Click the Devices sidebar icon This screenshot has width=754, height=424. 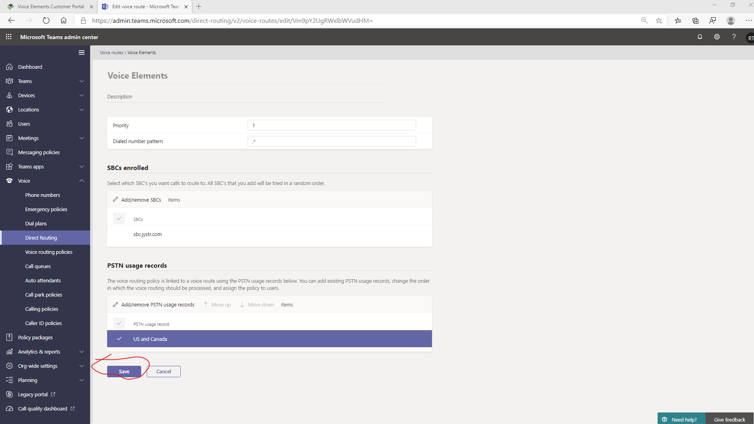click(x=9, y=95)
